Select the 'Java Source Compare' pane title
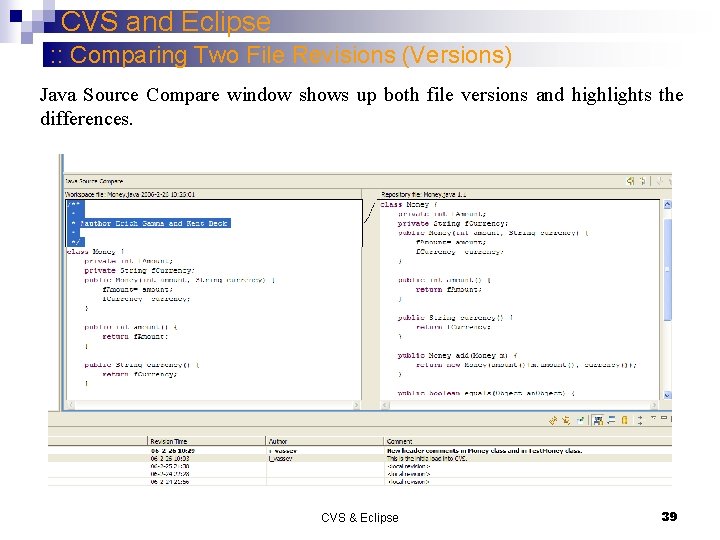720x540 pixels. (94, 181)
